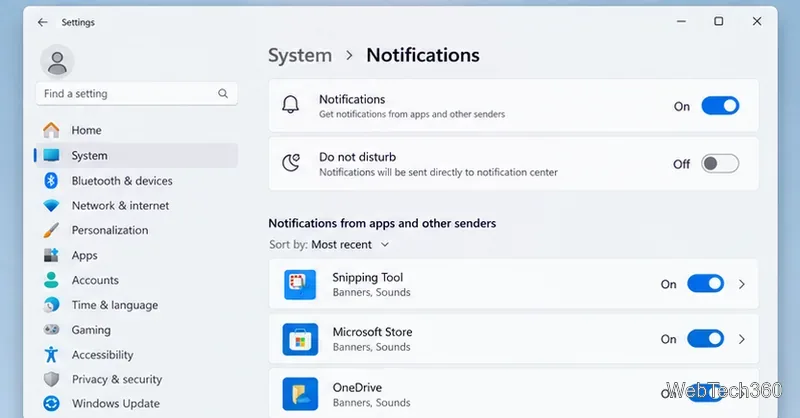Screen dimensions: 800x418
Task: Click the Bluetooth icon in sidebar
Action: click(x=51, y=180)
